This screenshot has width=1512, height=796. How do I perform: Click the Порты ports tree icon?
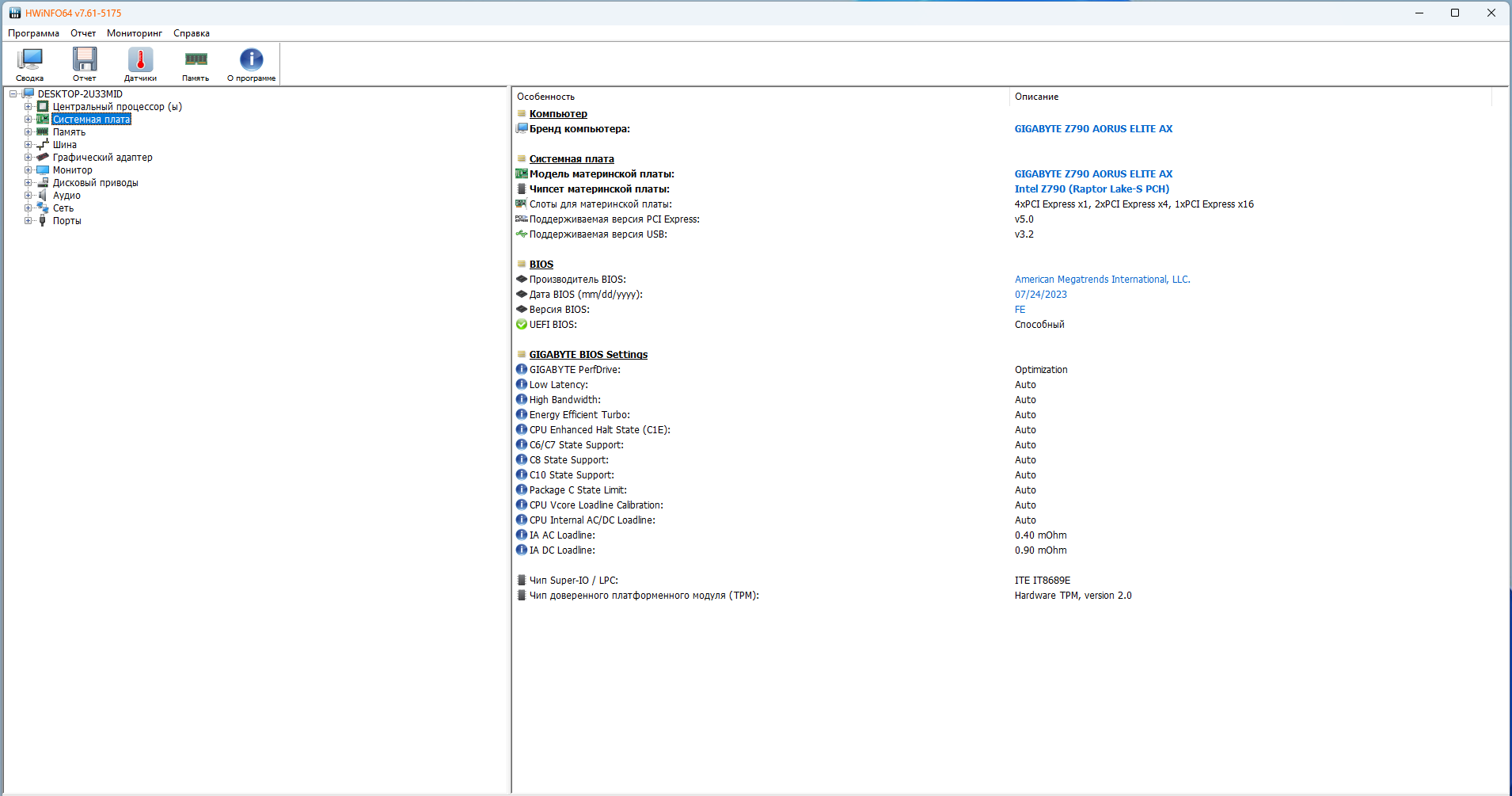pos(43,220)
